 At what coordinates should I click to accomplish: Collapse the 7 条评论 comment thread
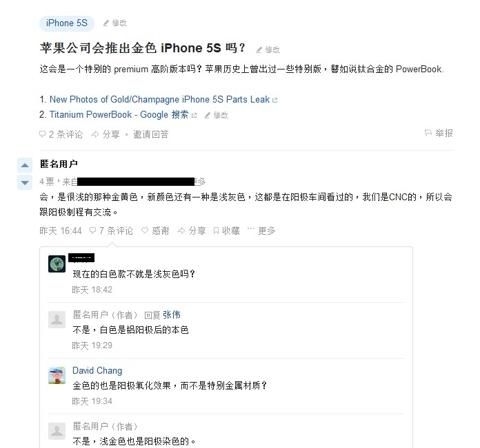[111, 231]
